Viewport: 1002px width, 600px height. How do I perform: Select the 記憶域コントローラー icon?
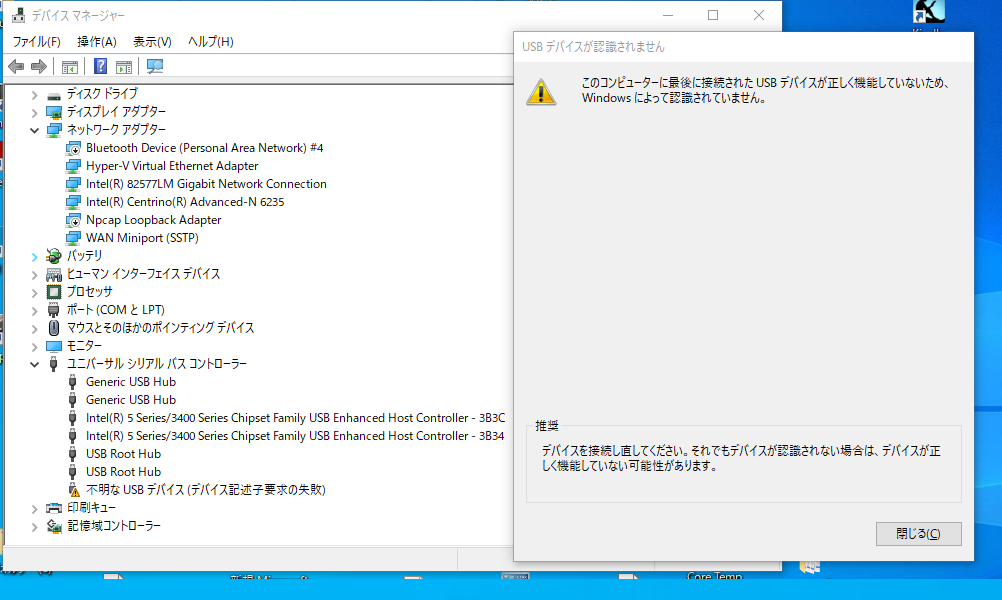54,526
